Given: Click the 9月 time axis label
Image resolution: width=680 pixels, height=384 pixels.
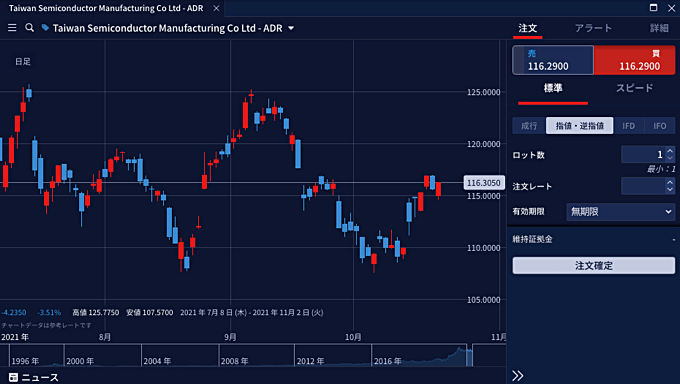Looking at the screenshot, I should [x=230, y=337].
